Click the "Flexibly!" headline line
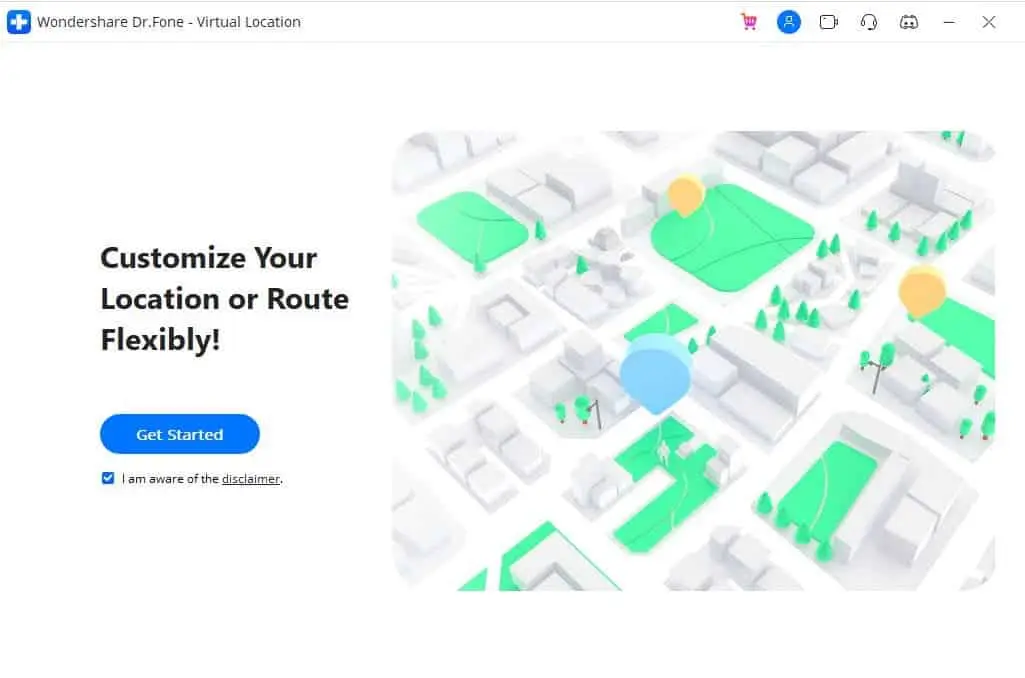Image resolution: width=1025 pixels, height=678 pixels. coord(160,340)
